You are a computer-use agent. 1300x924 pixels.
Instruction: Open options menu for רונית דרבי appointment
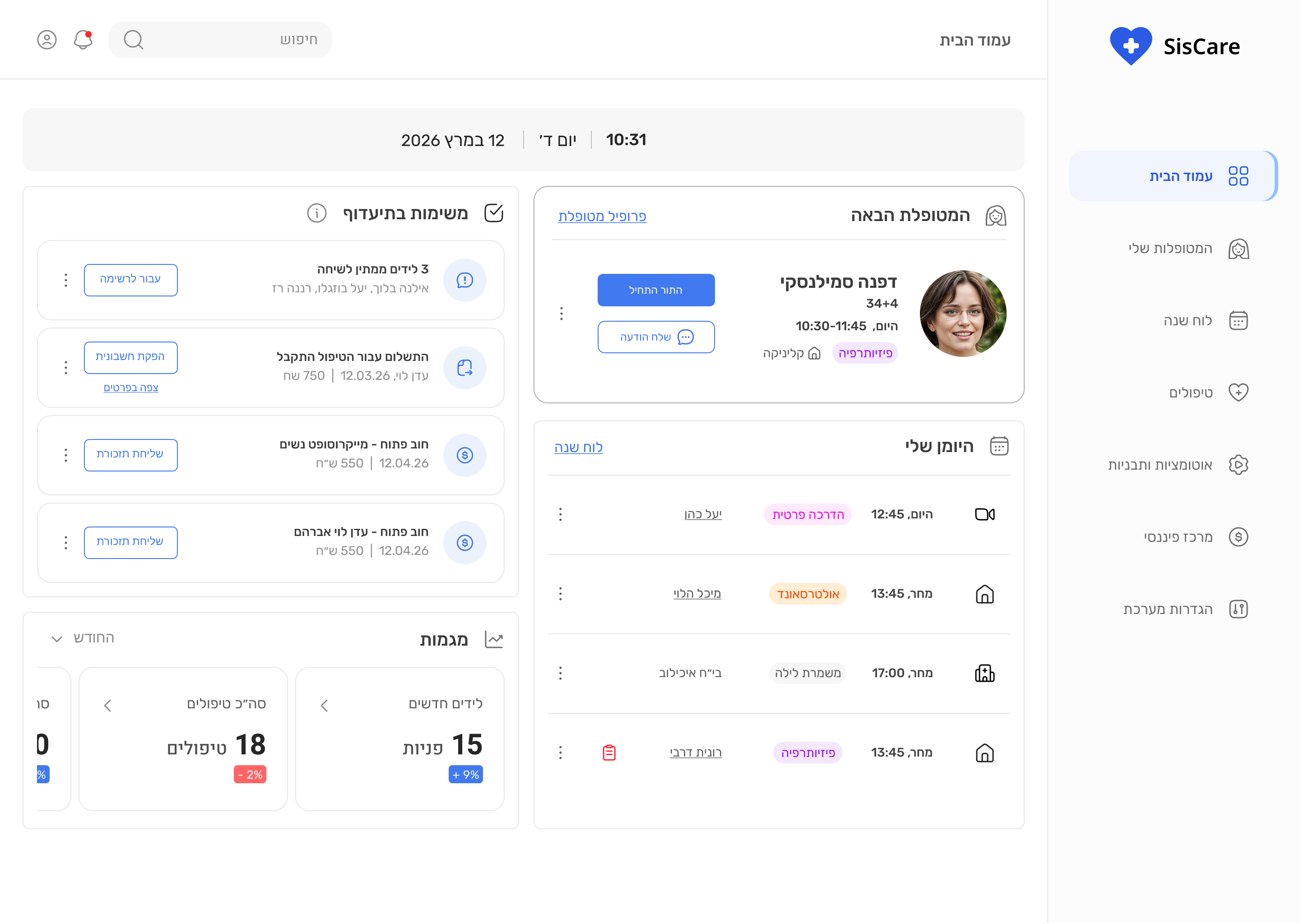(x=561, y=753)
